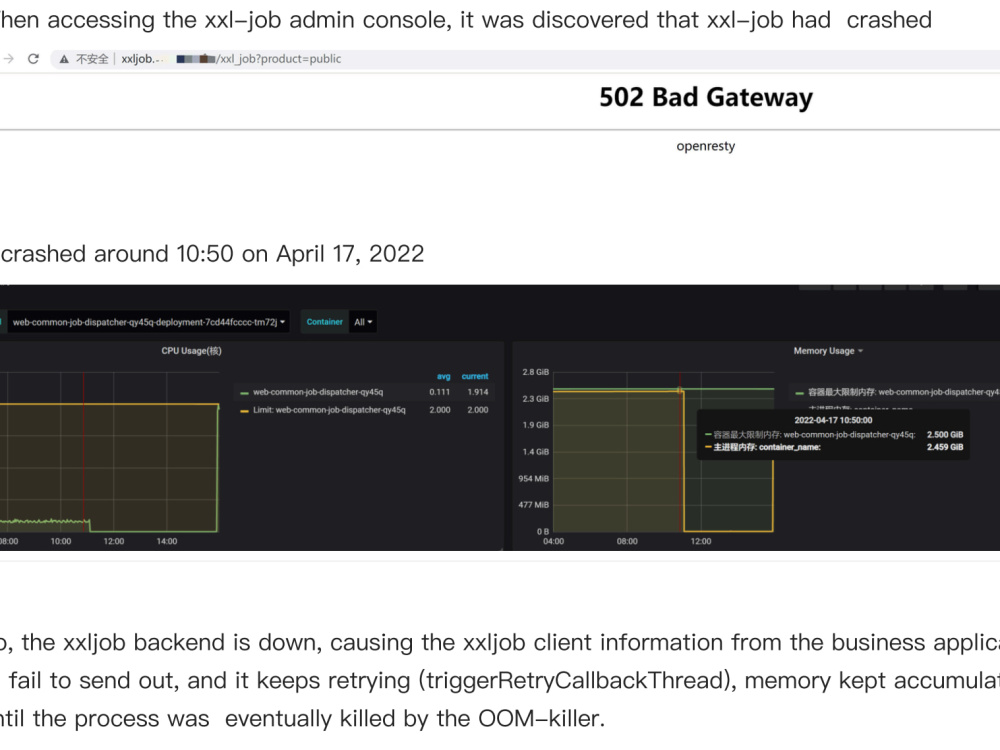This screenshot has width=1000, height=750.
Task: Open the Memory Usage panel menu
Action: point(828,351)
